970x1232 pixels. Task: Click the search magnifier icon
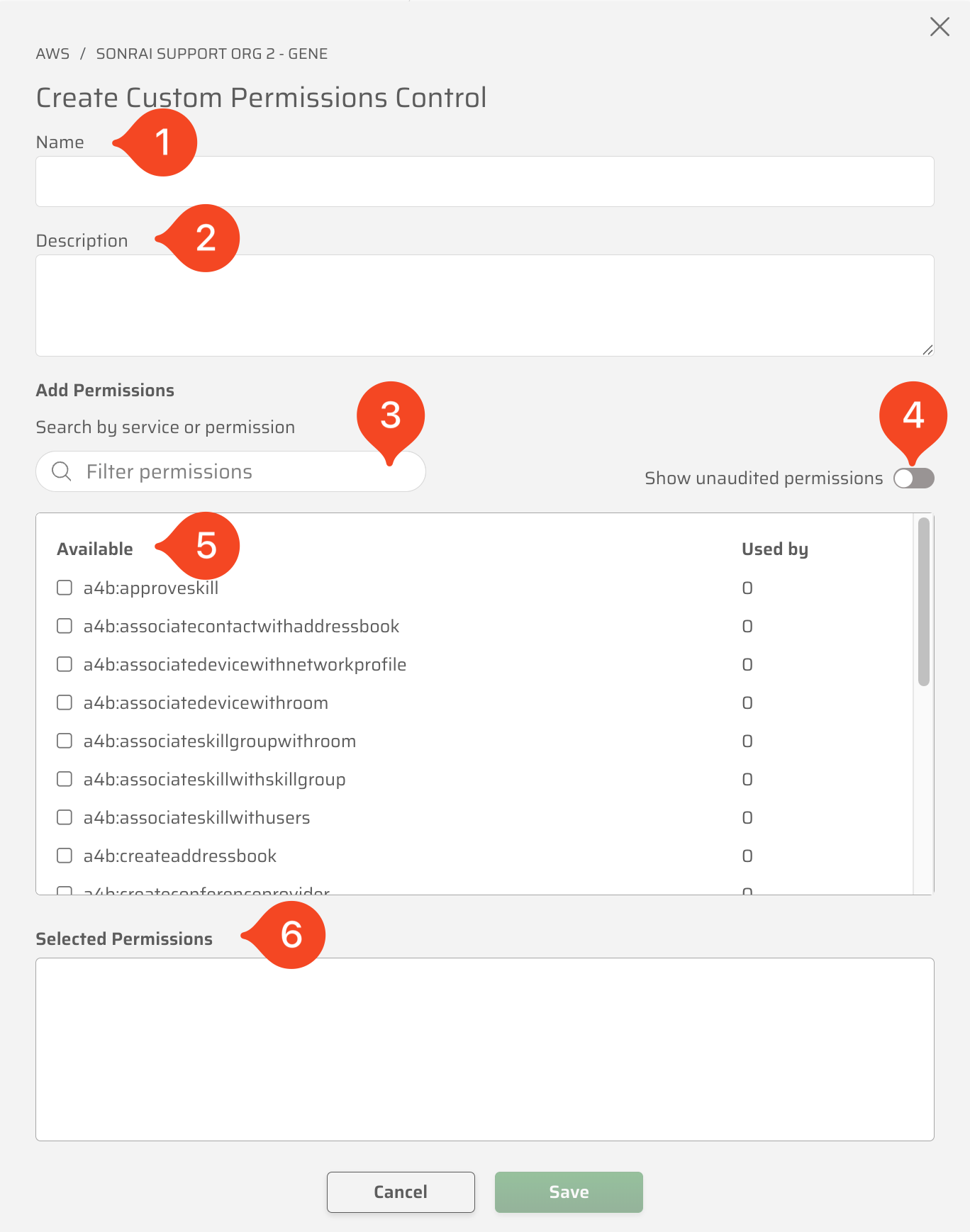[62, 471]
